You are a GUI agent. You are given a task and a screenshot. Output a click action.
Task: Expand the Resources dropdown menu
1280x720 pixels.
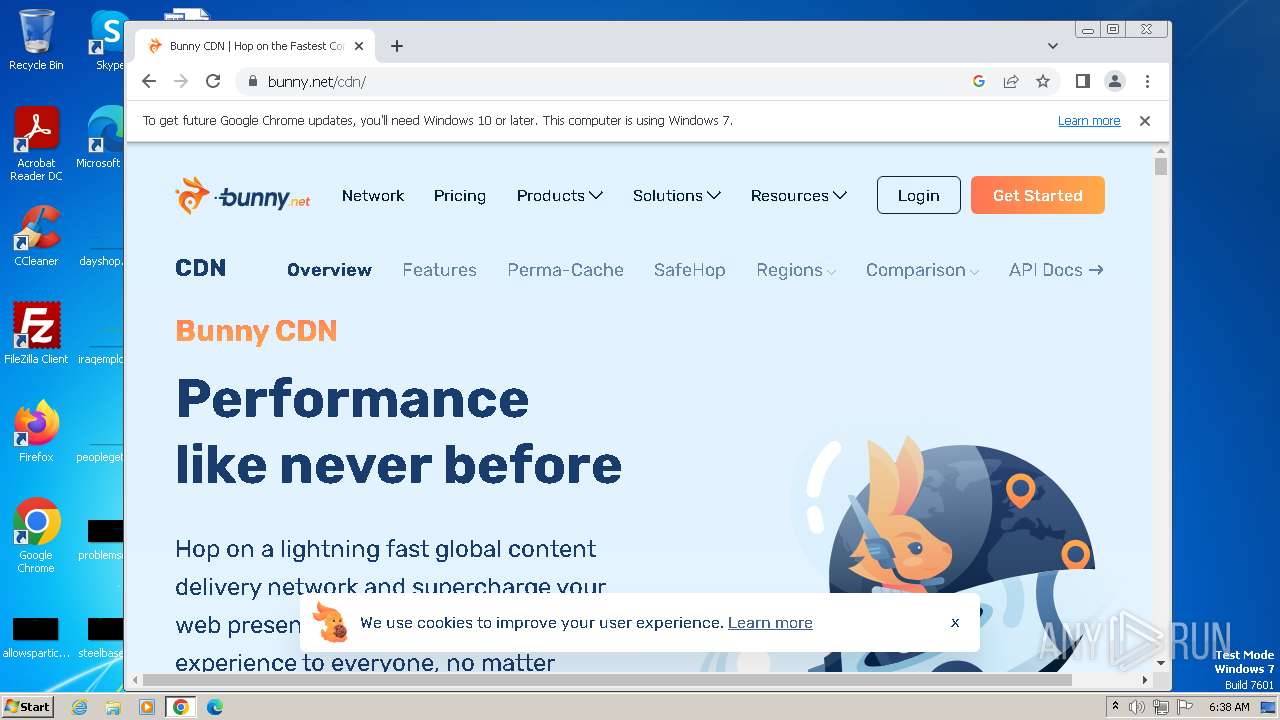click(799, 196)
